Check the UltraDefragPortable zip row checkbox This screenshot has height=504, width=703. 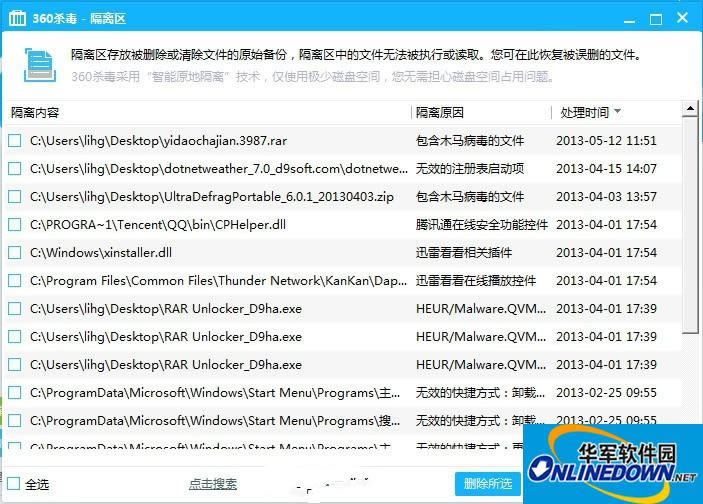[x=14, y=196]
